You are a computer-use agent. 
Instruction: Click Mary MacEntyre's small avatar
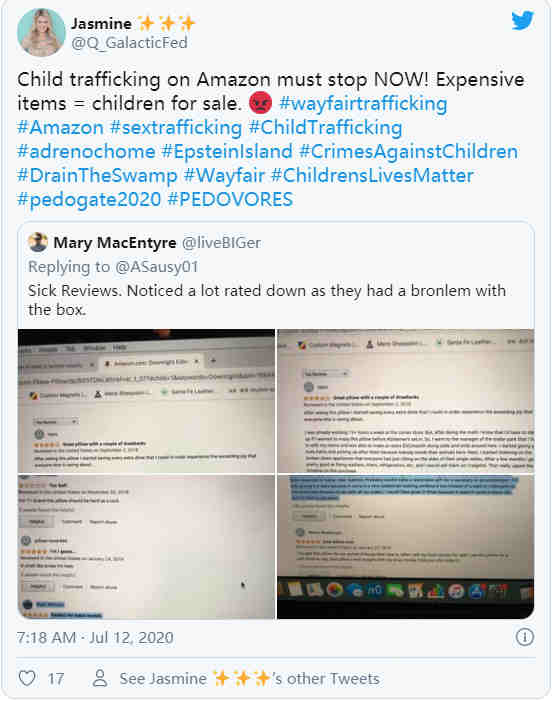38,242
